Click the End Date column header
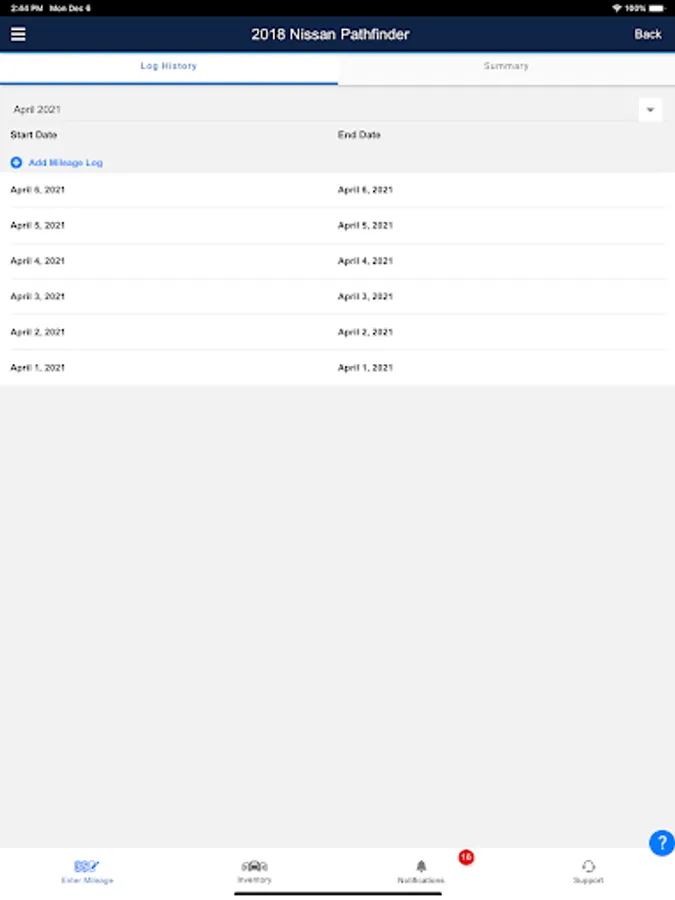The width and height of the screenshot is (675, 900). [359, 135]
